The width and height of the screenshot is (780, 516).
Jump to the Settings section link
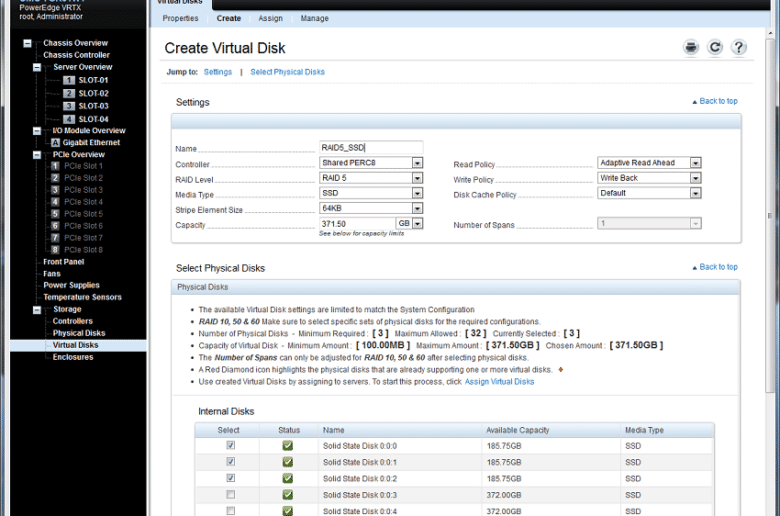(x=218, y=72)
